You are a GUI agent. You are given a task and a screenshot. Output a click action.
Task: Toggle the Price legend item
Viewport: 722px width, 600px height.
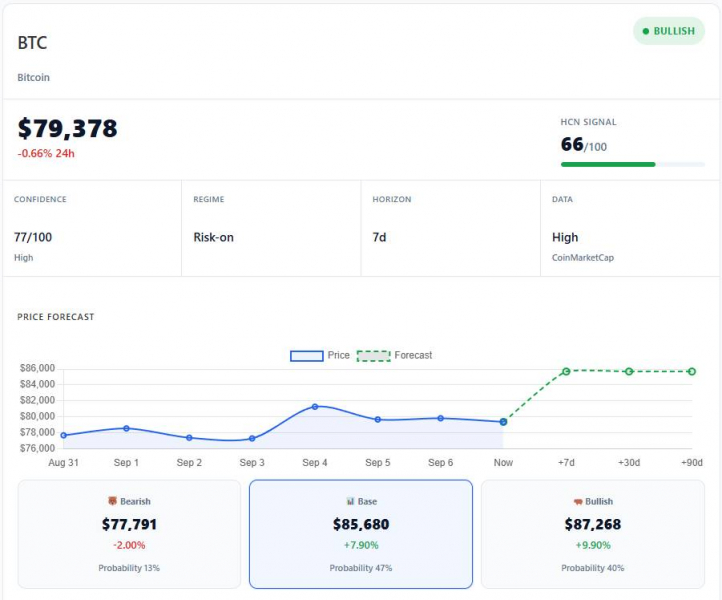tap(320, 355)
